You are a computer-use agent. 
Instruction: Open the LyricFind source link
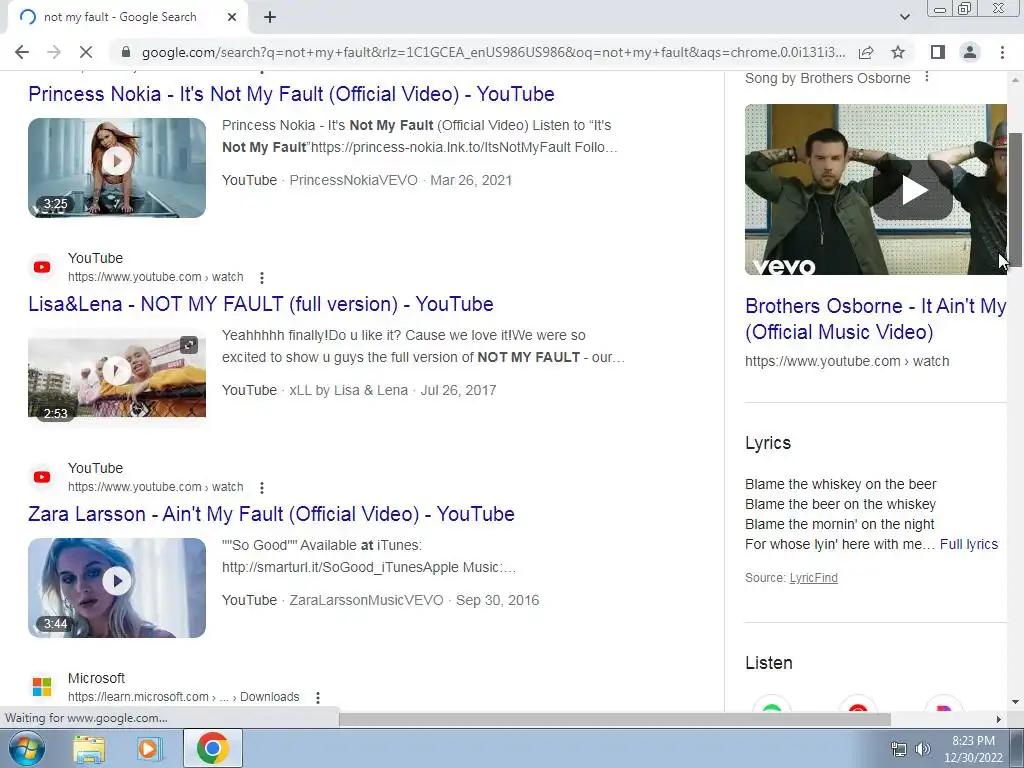[x=814, y=578]
